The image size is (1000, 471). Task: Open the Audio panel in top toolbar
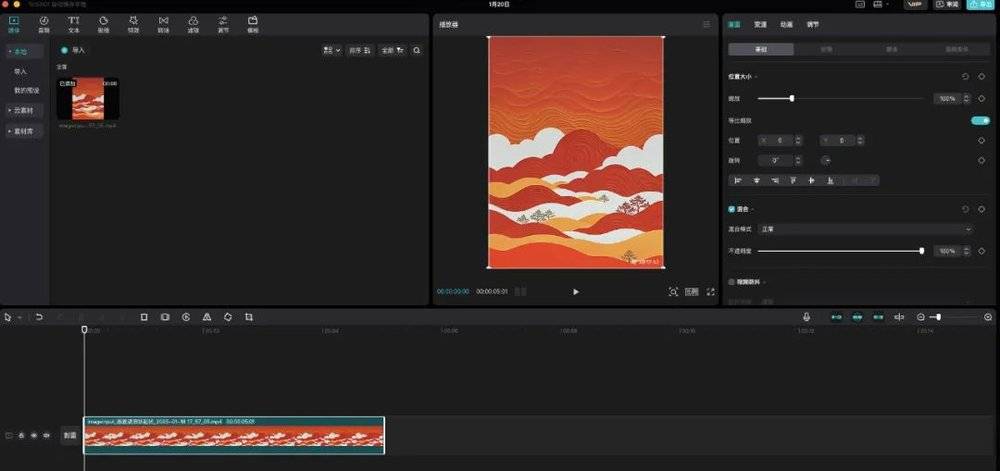[x=44, y=23]
